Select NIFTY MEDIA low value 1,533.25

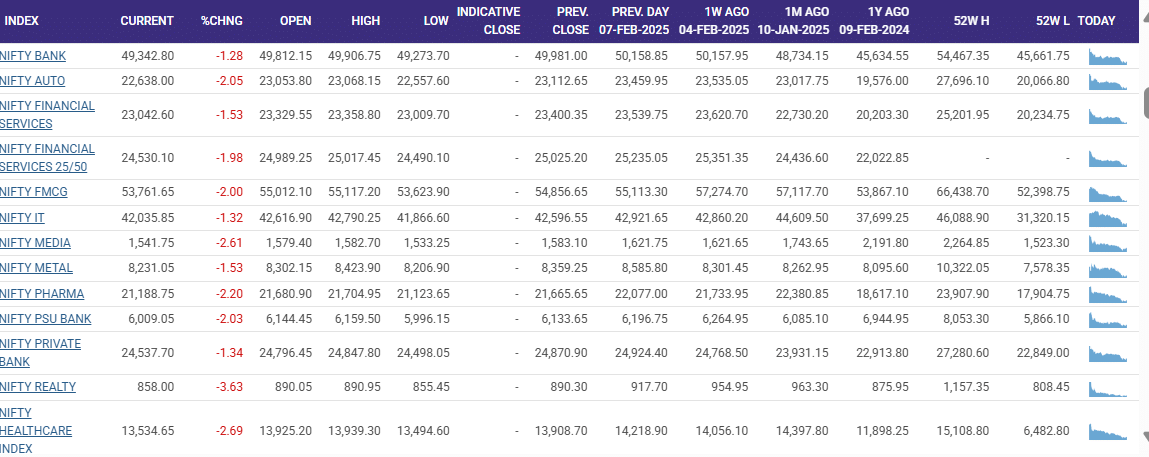[426, 242]
